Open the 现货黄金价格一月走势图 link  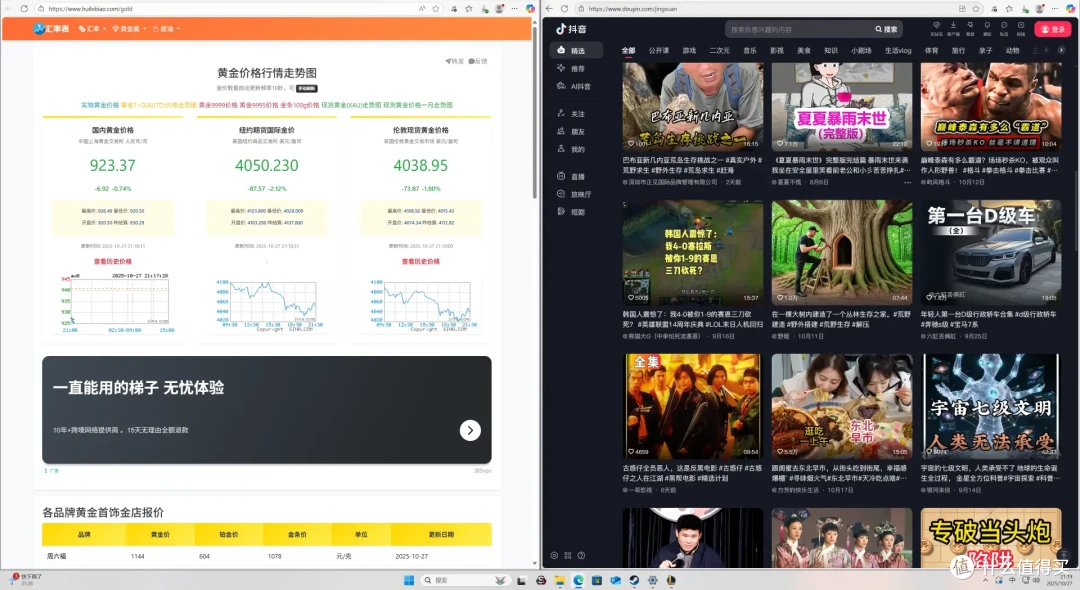[417, 105]
